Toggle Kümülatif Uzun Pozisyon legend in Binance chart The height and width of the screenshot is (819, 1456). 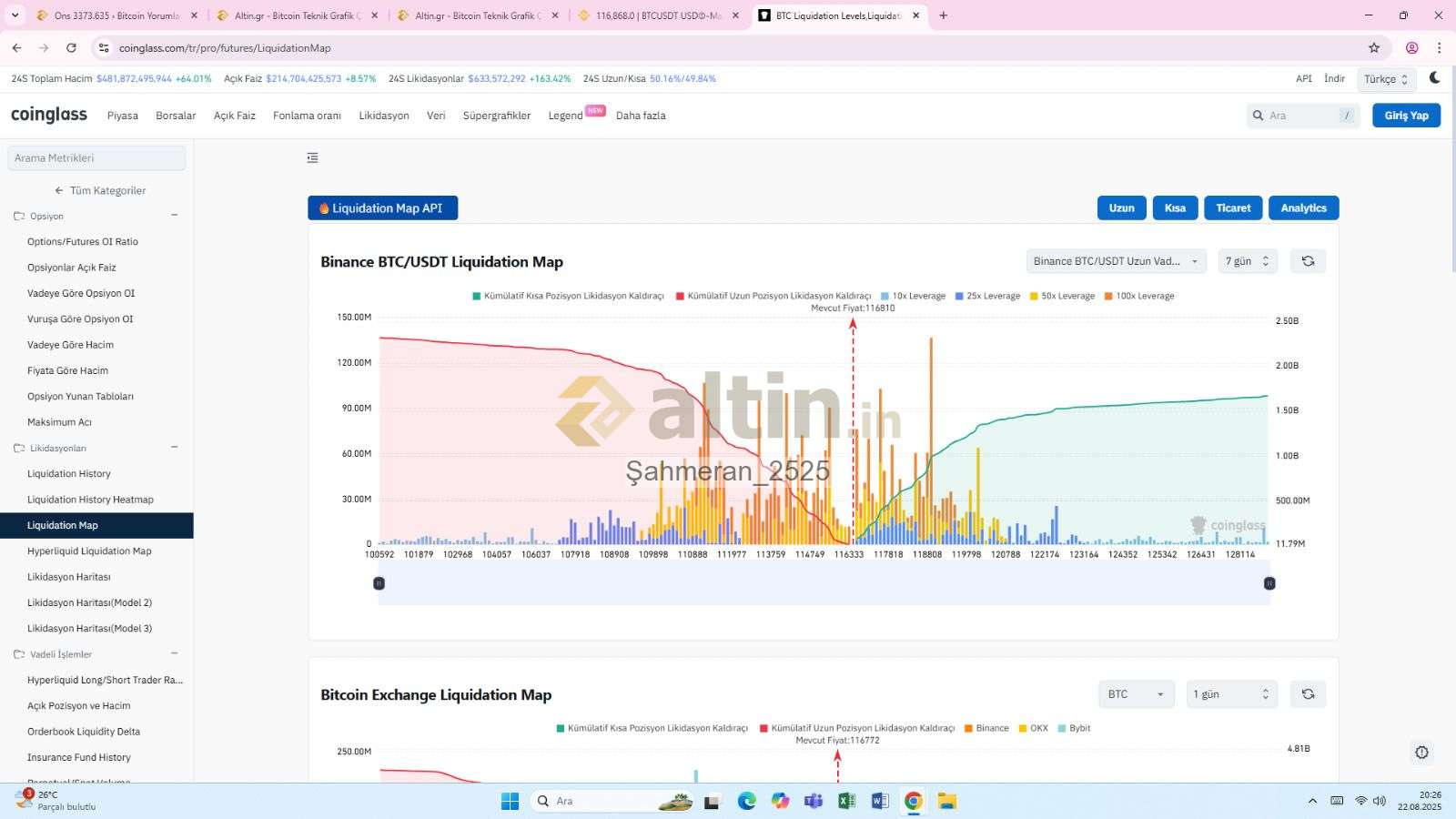773,296
